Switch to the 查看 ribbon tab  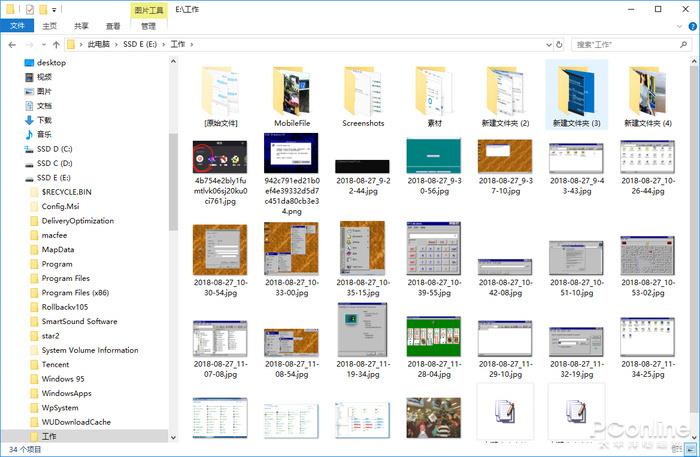click(113, 26)
